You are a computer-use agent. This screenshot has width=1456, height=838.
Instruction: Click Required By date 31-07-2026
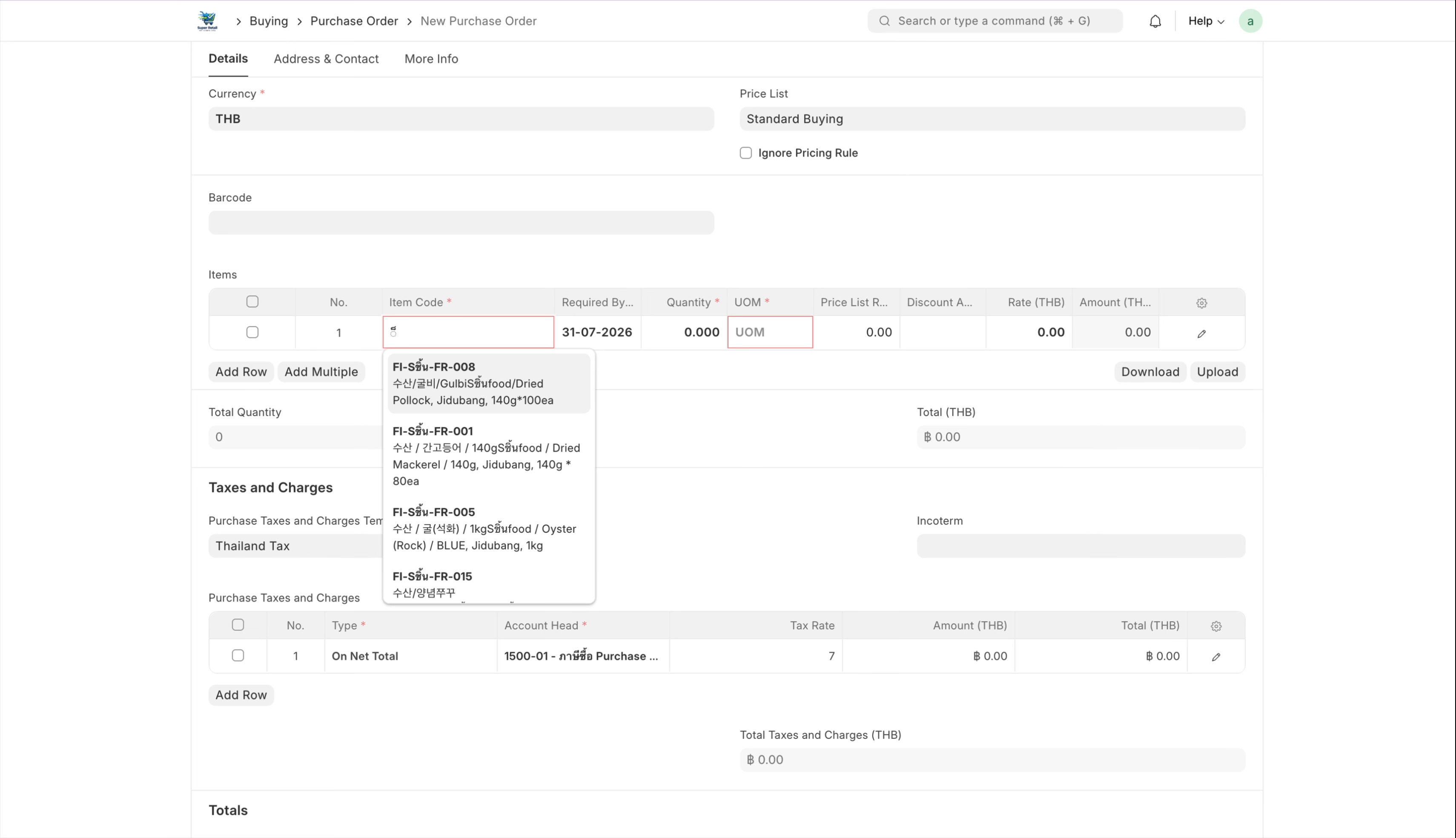click(597, 332)
